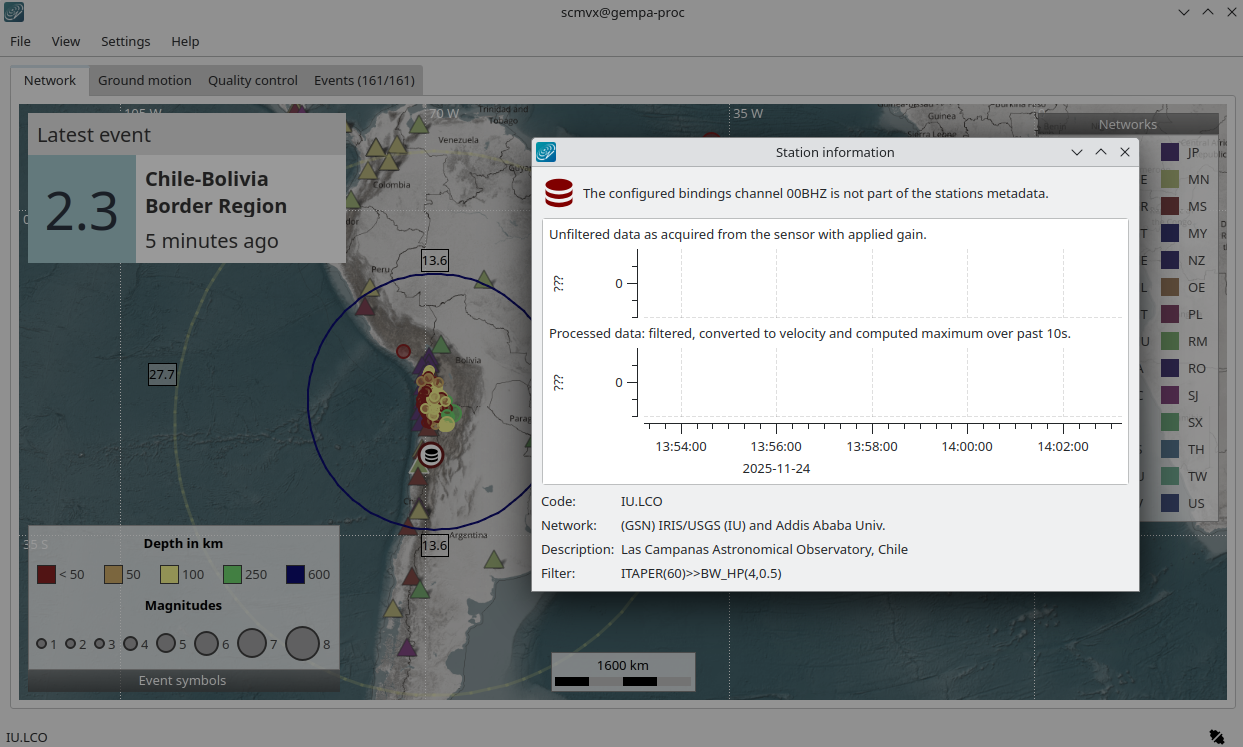Screen dimensions: 1243x747
Task: Click the purple station triangle at map bottom
Action: pos(406,647)
